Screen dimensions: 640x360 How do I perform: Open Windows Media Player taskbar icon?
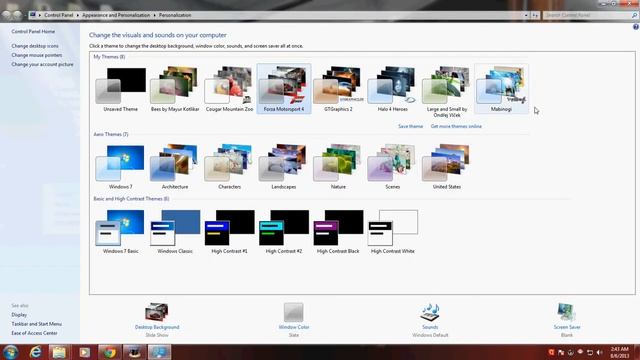click(x=84, y=352)
